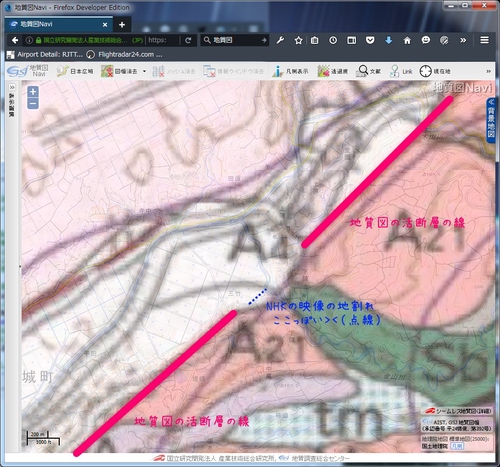Open Flightradar24.com bookmark
500x467 pixels.
pyautogui.click(x=125, y=54)
